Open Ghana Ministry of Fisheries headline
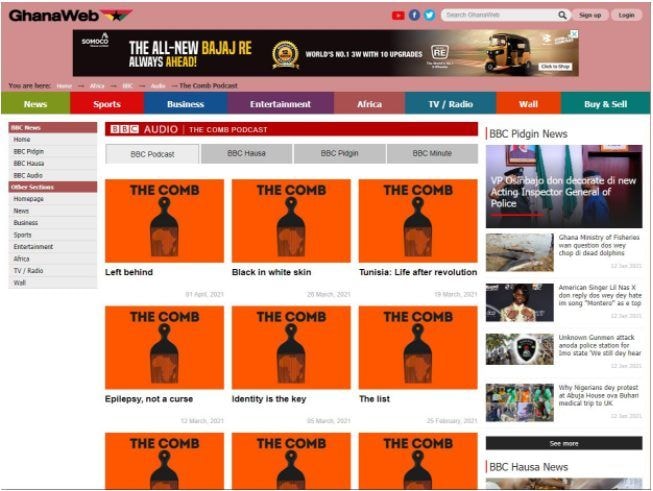 pos(599,245)
